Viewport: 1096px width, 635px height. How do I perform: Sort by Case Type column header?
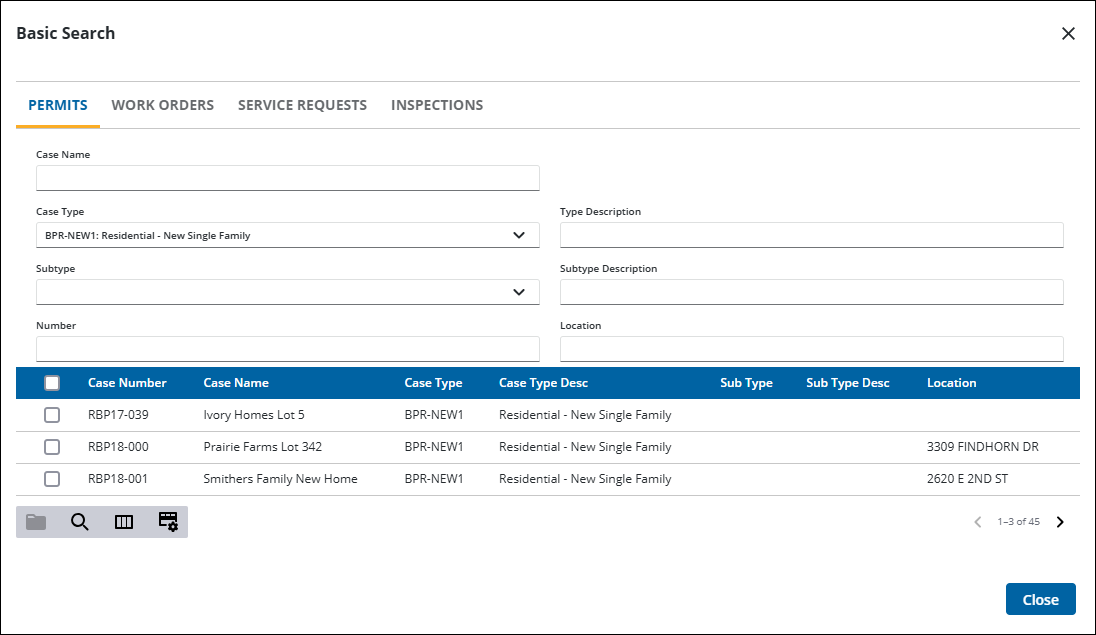[433, 383]
